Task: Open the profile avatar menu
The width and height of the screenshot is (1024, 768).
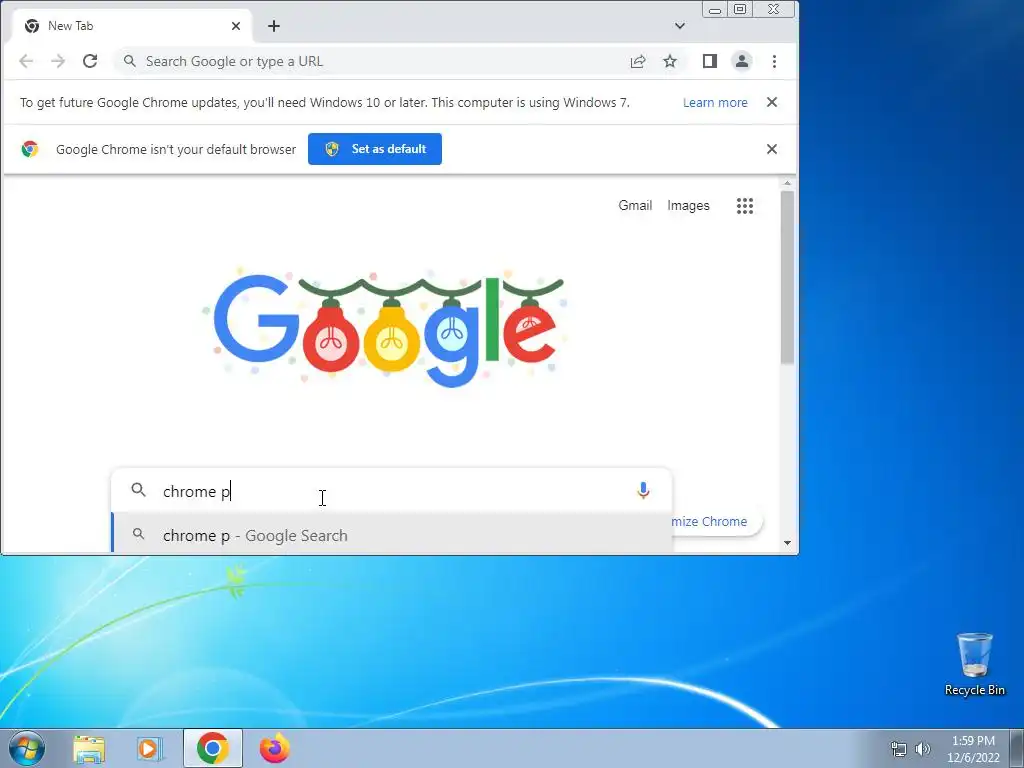Action: (742, 61)
